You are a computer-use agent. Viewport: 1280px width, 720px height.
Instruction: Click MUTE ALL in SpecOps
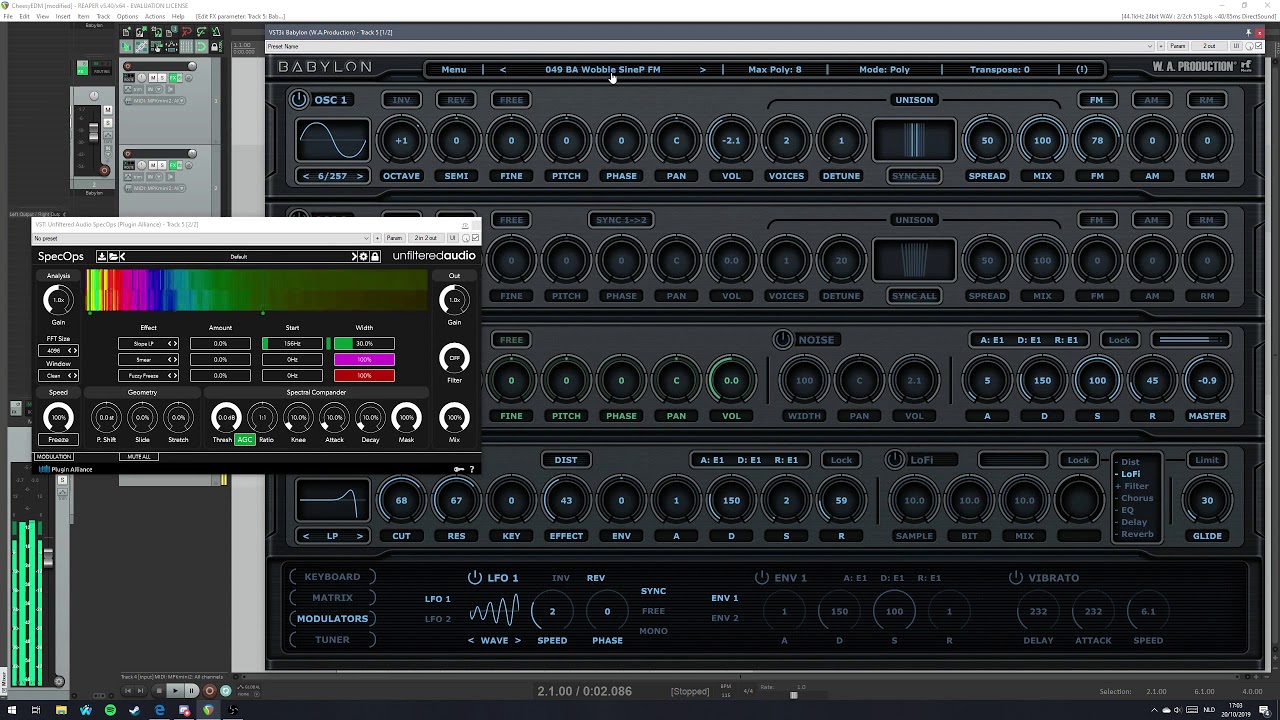click(139, 457)
